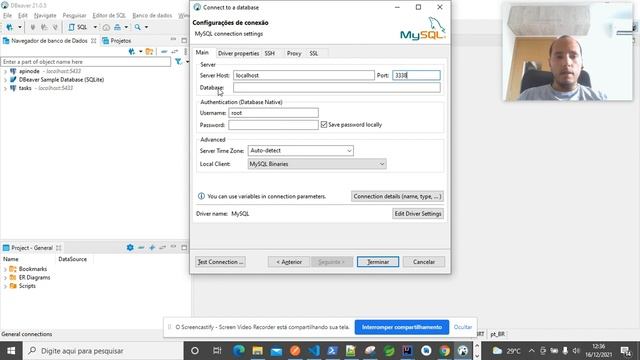Viewport: 640px width, 360px height.
Task: Click the Ocultar link
Action: pyautogui.click(x=463, y=327)
